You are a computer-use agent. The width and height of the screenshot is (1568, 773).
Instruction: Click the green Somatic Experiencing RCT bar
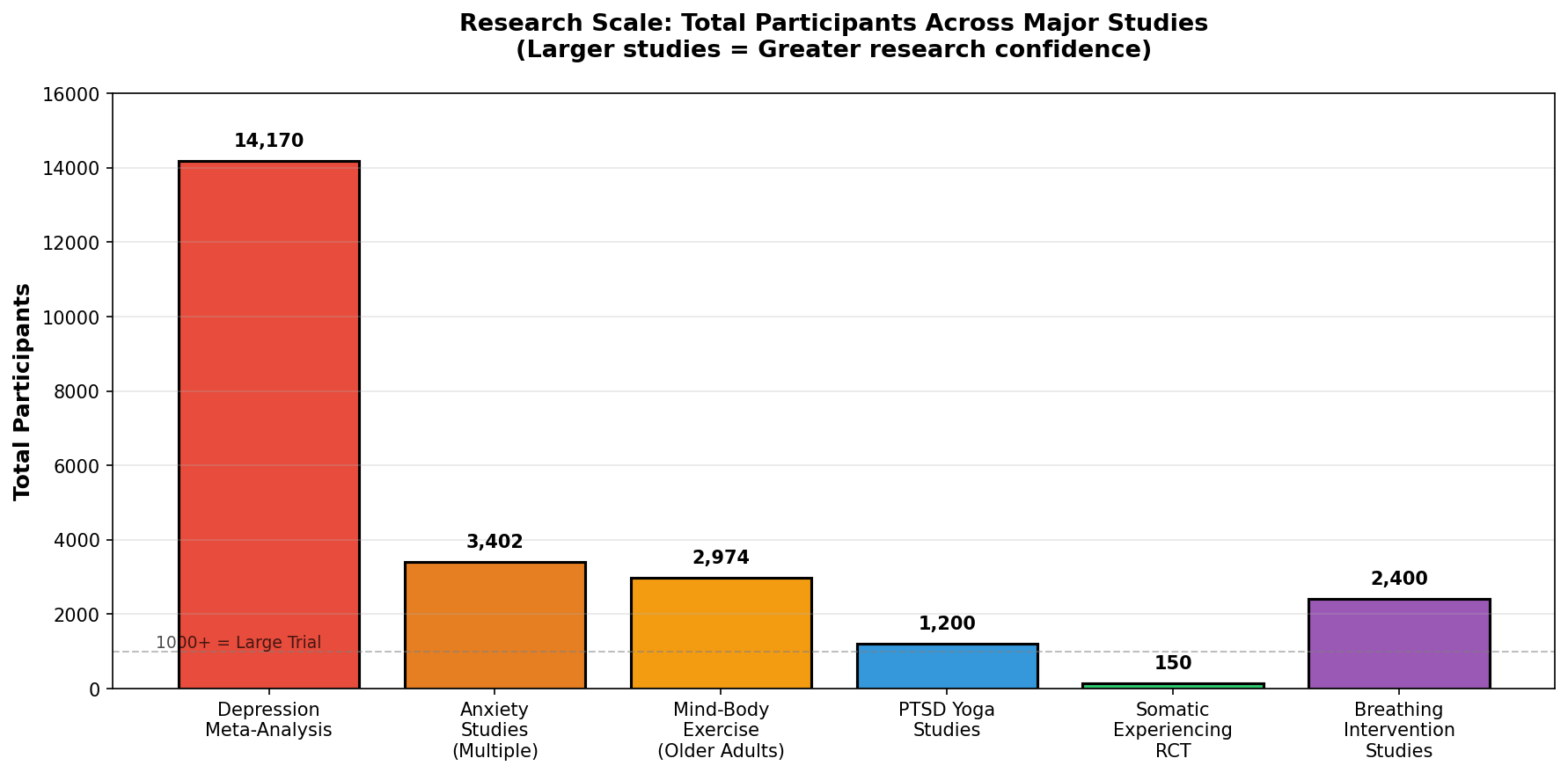[1173, 686]
